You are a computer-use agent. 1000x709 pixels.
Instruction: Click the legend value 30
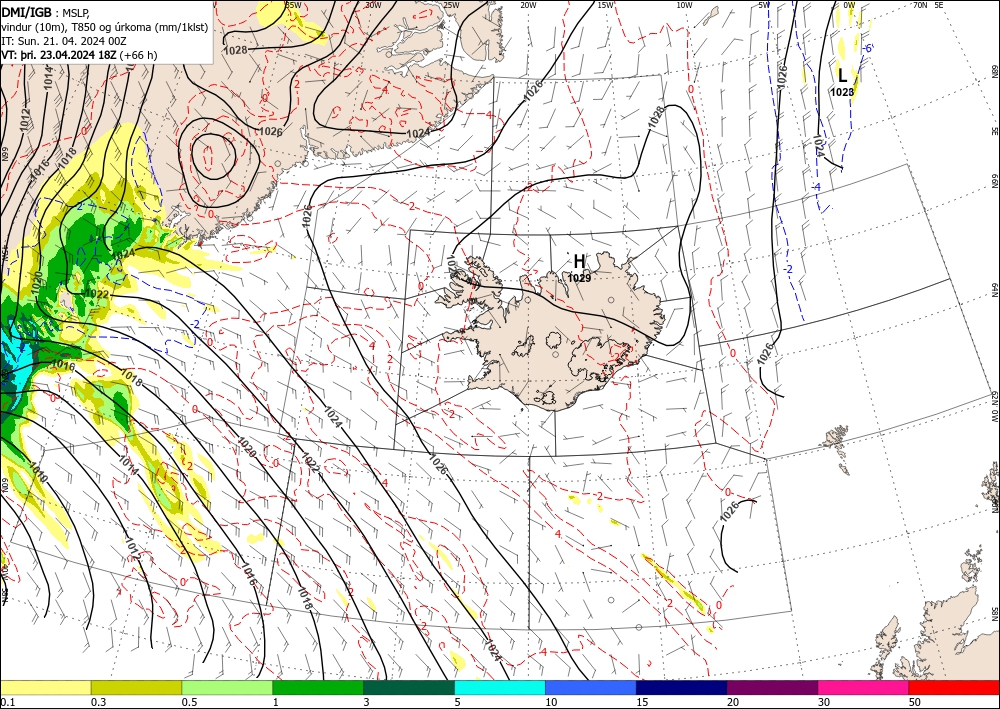[824, 702]
